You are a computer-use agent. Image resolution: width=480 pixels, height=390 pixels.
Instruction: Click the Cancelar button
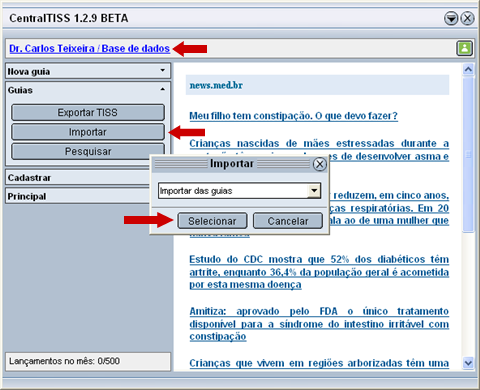288,221
